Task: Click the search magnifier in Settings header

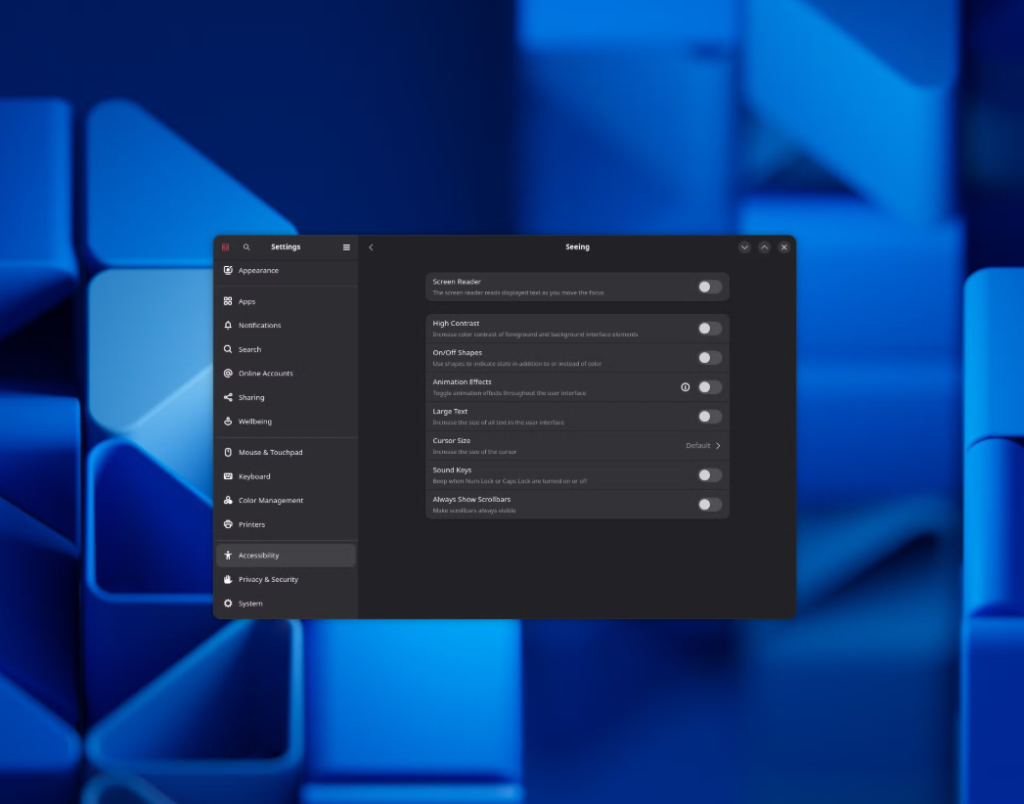Action: [247, 247]
